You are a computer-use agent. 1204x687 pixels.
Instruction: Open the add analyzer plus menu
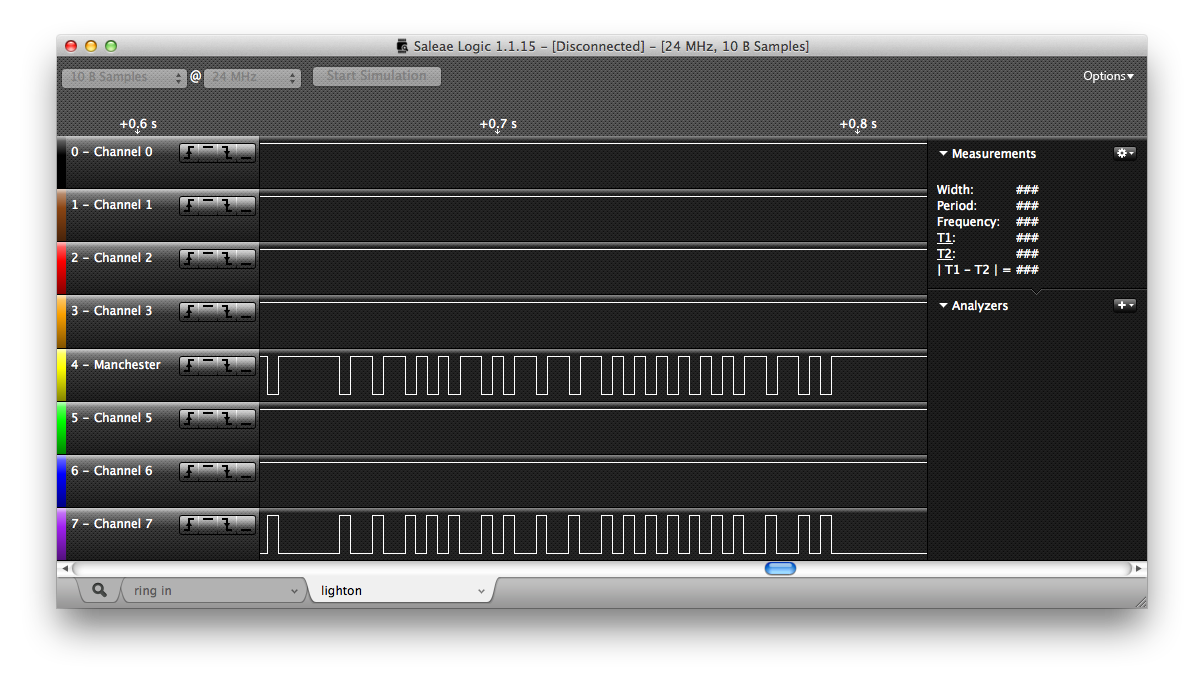pyautogui.click(x=1125, y=305)
